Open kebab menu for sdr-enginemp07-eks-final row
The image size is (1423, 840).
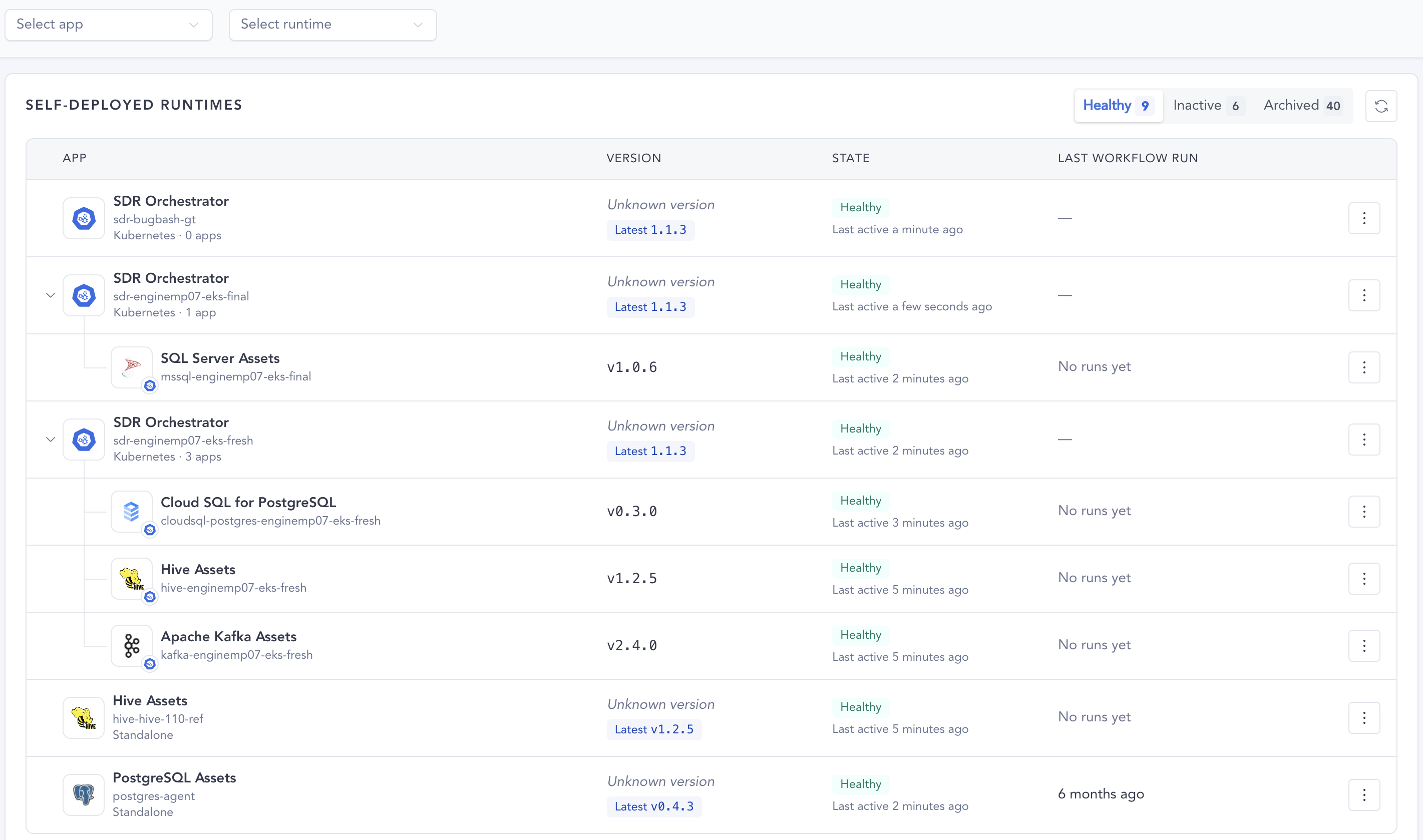(1363, 295)
